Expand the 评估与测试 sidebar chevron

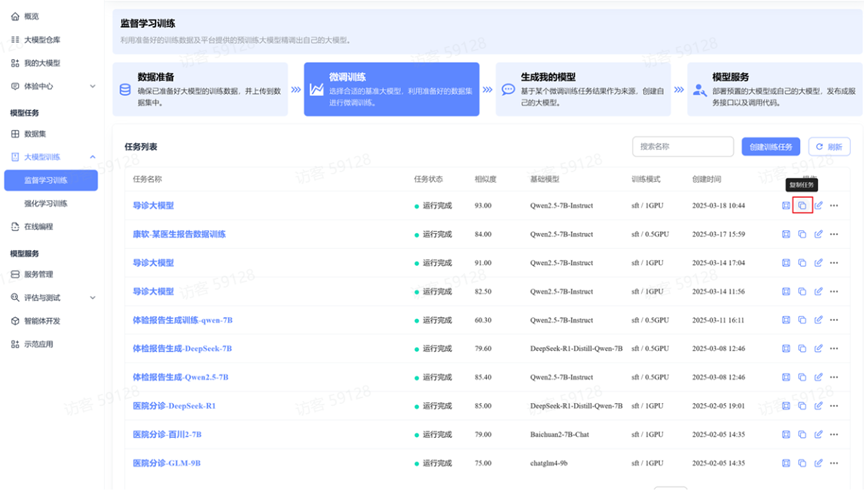[x=93, y=298]
